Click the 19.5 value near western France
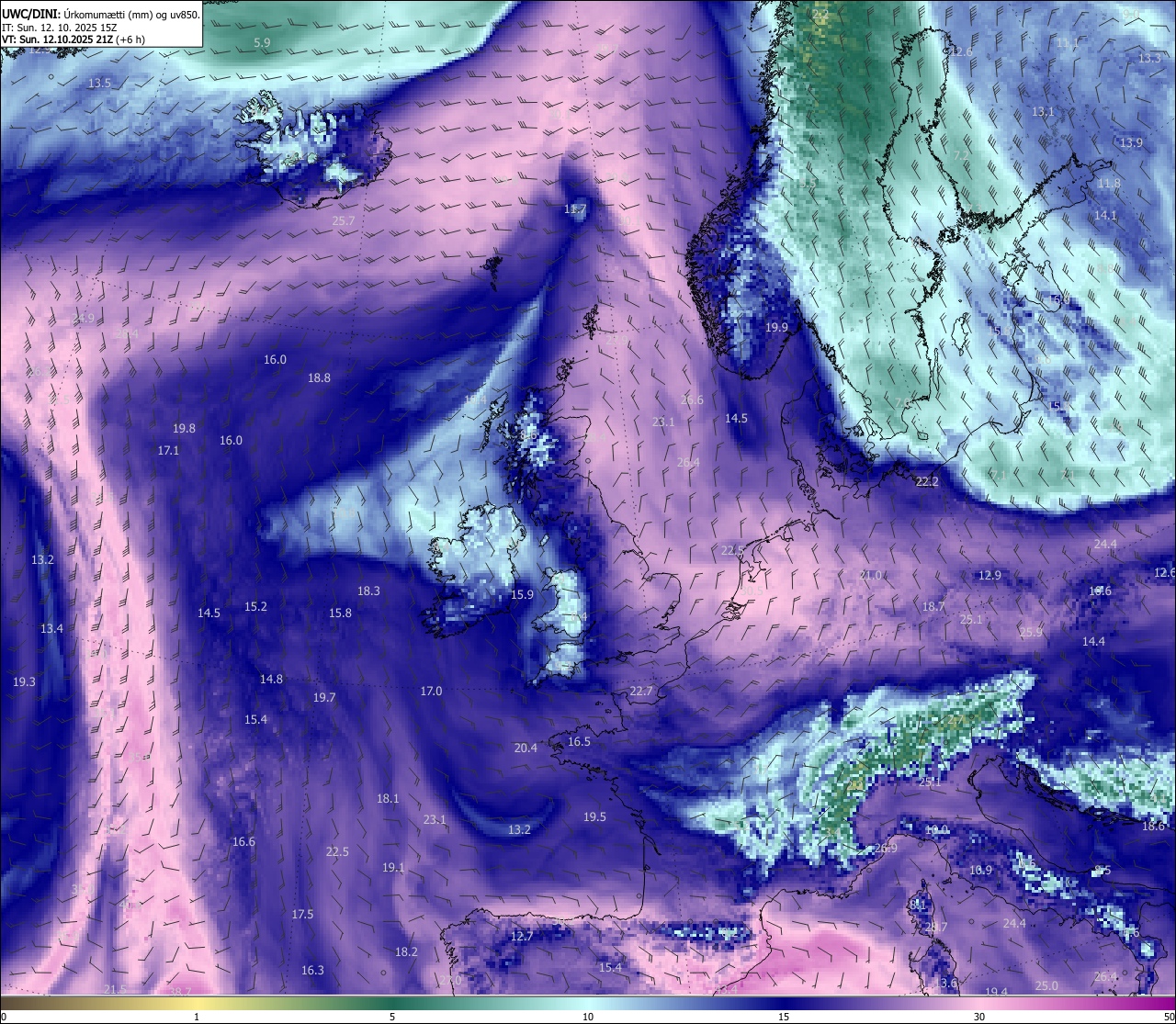Image resolution: width=1176 pixels, height=1024 pixels. click(x=594, y=816)
